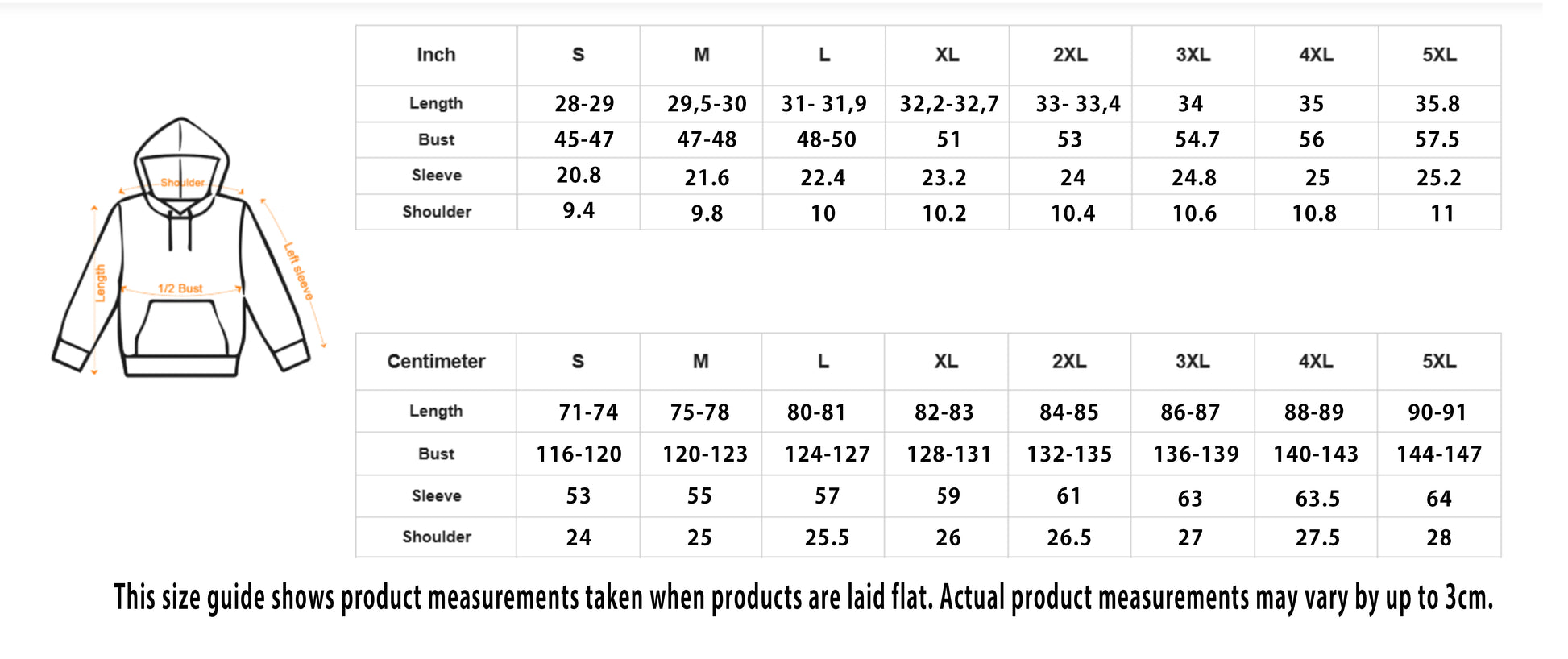Click the 57.5 bust value for 5XL
The height and width of the screenshot is (659, 1568).
[1437, 139]
